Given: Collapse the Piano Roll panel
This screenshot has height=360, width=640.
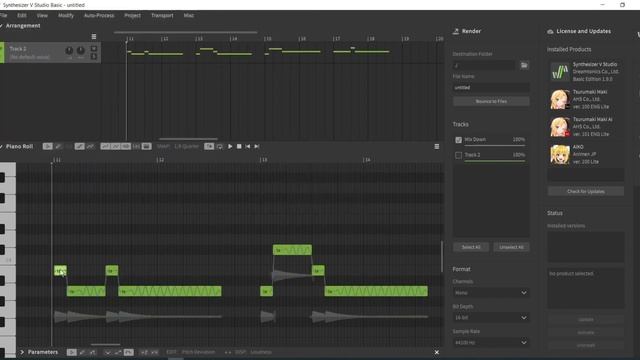Looking at the screenshot, I should pos(2,146).
